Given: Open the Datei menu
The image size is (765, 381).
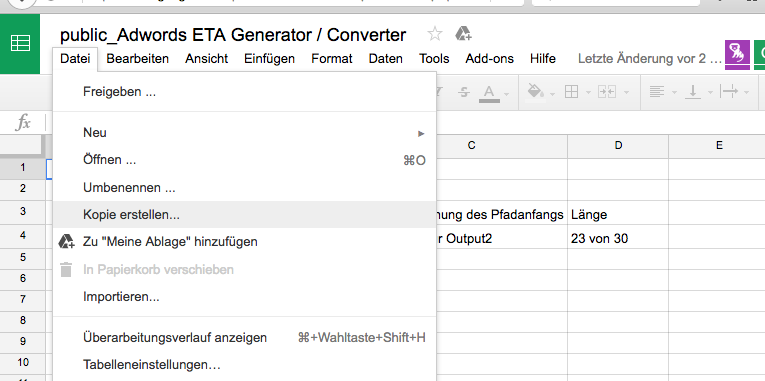Looking at the screenshot, I should click(75, 59).
